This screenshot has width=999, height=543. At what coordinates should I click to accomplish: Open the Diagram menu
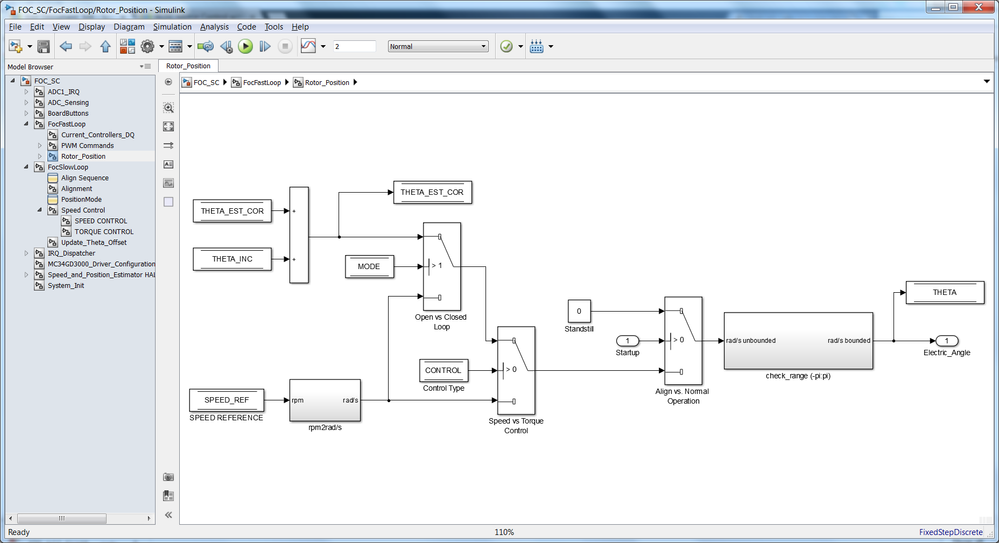(x=129, y=27)
